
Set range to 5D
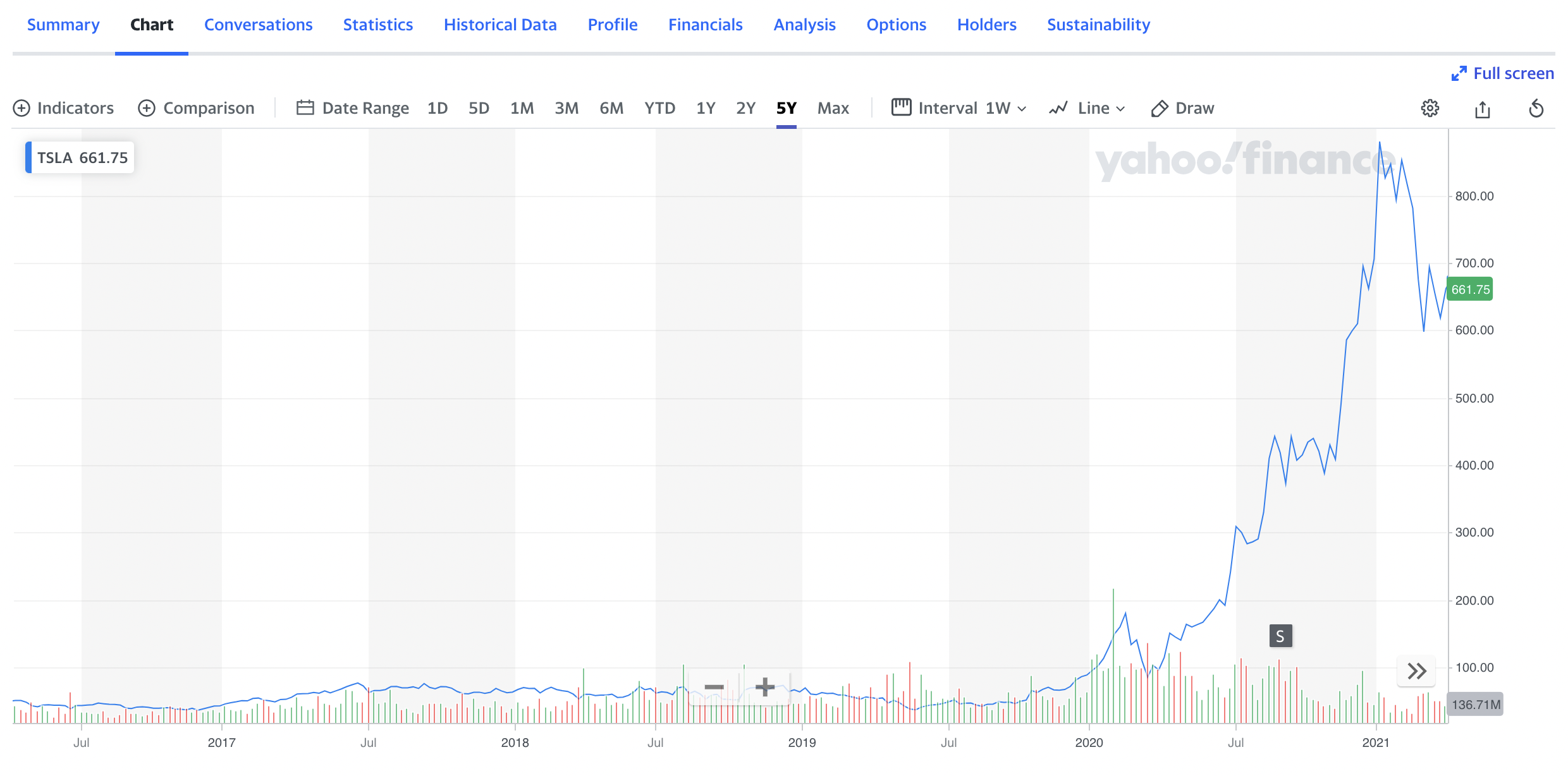coord(479,108)
